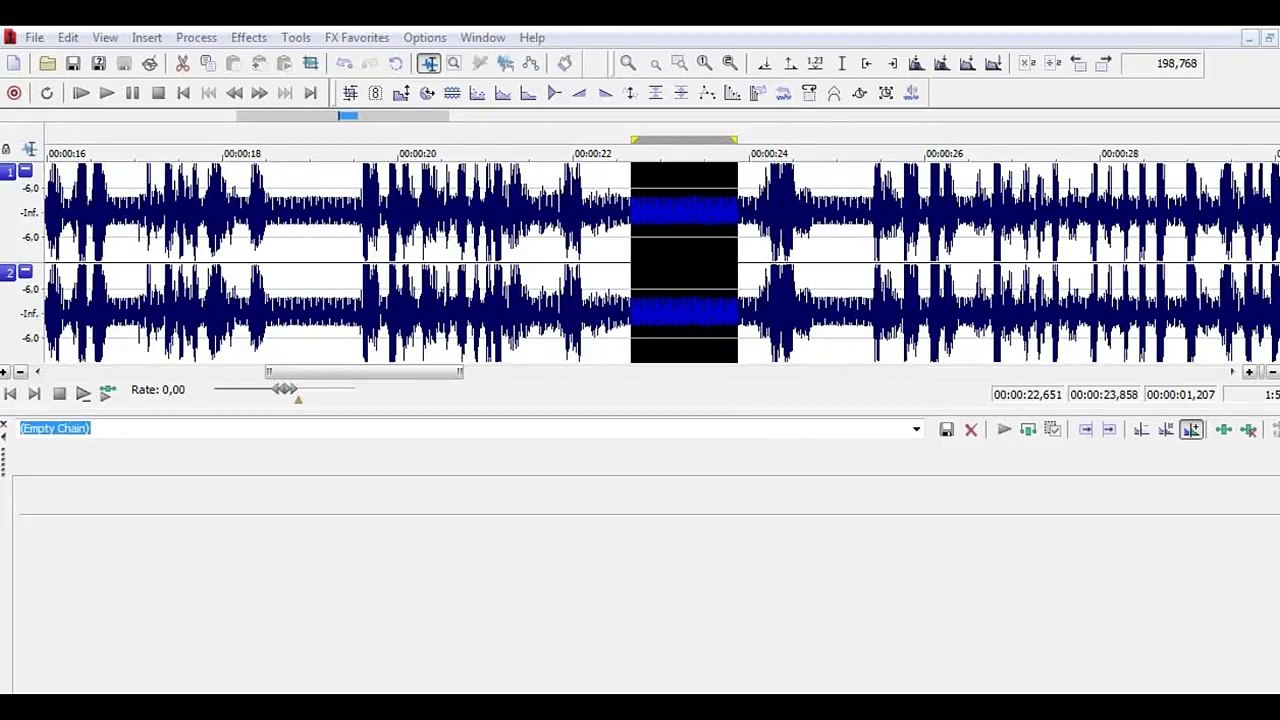Click Go to End button
Viewport: 1280px width, 720px height.
click(x=311, y=93)
